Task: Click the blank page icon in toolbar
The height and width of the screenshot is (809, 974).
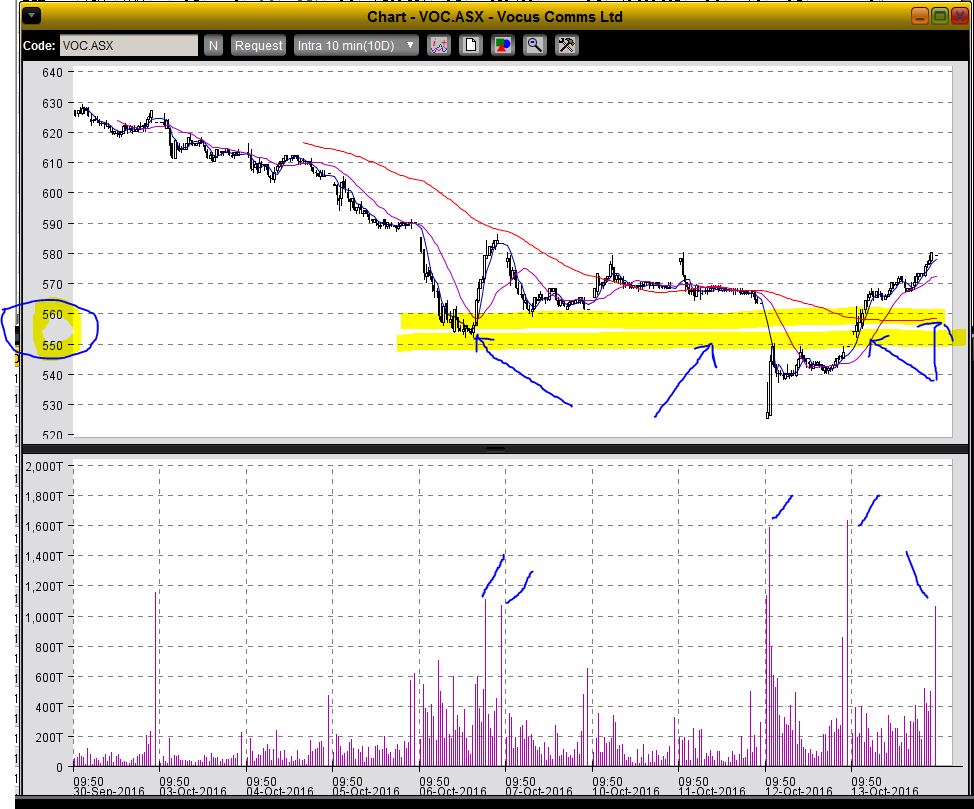Action: [471, 45]
